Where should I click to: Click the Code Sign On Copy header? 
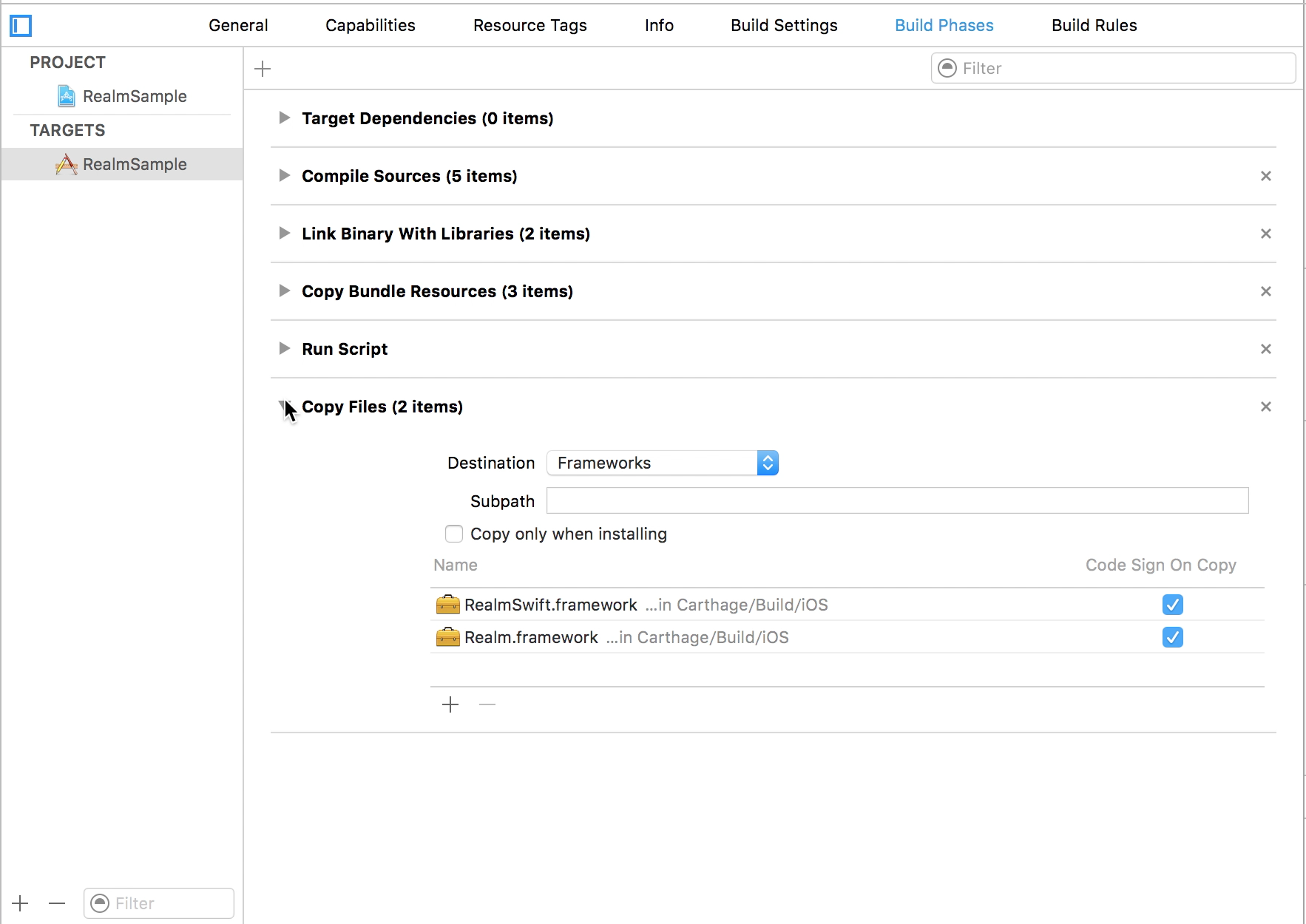[x=1161, y=565]
